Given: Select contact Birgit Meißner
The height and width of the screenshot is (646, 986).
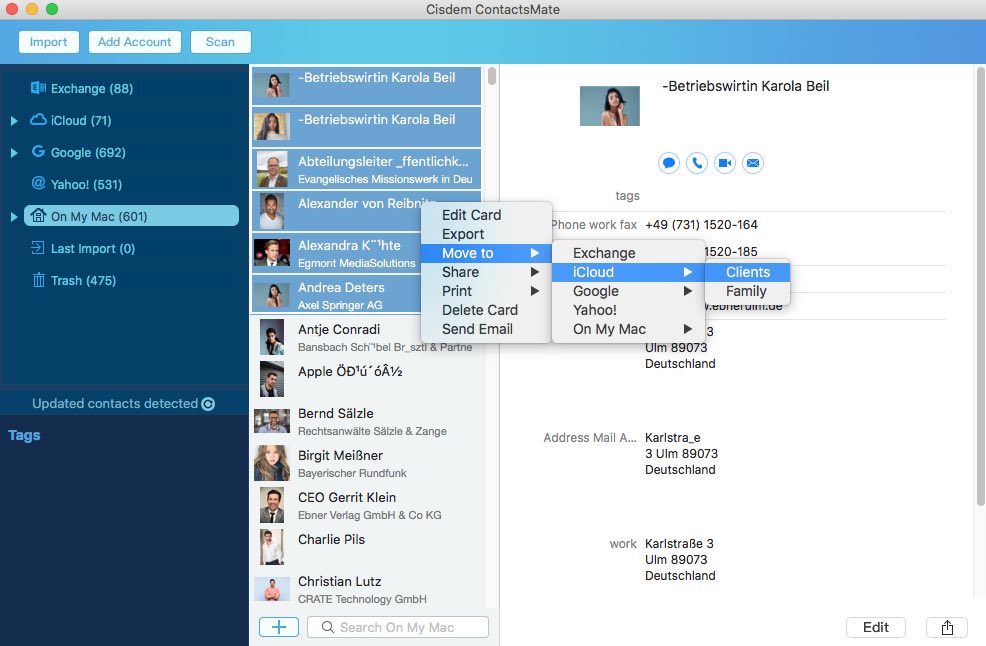Looking at the screenshot, I should tap(368, 464).
